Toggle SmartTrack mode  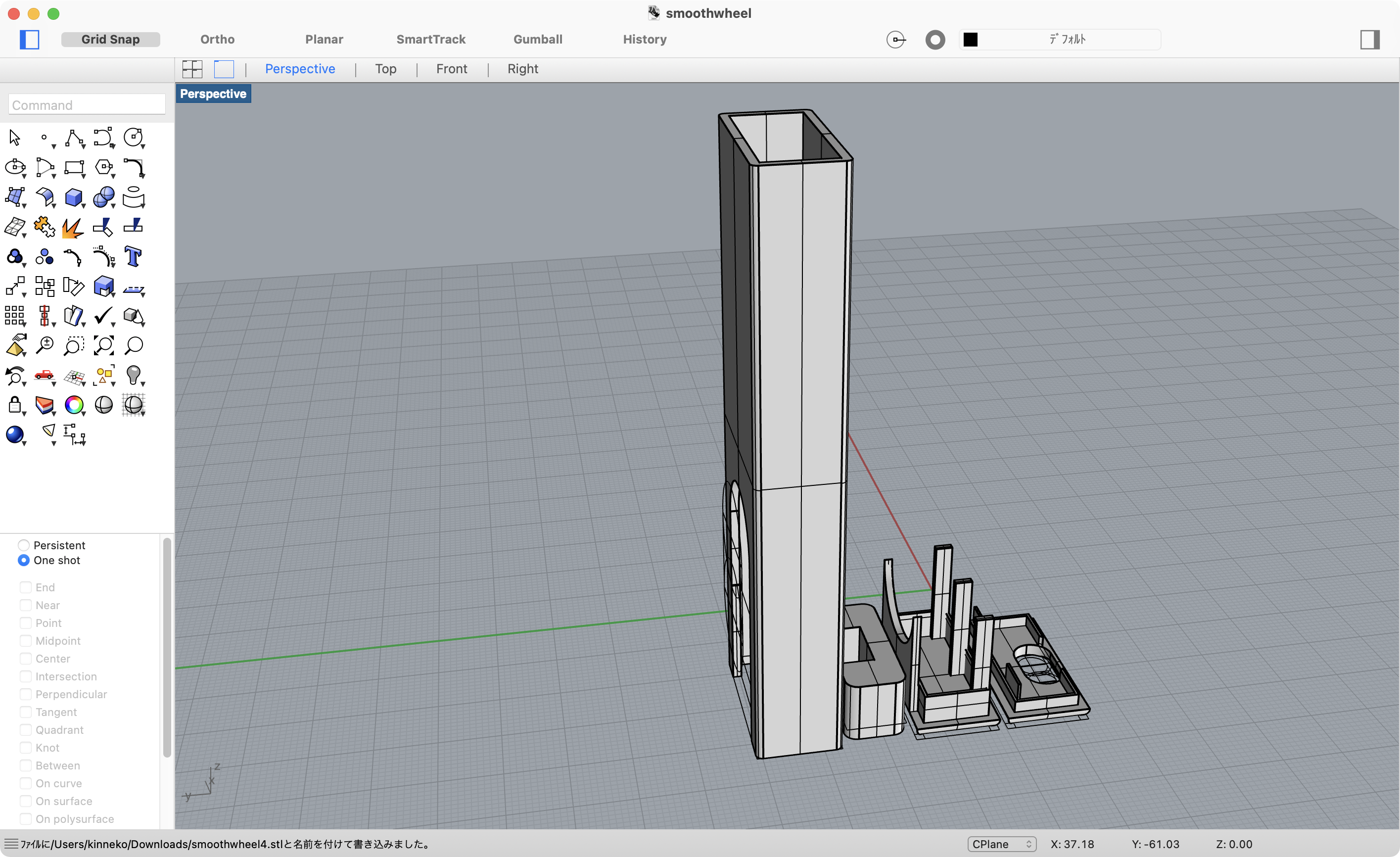click(x=431, y=39)
